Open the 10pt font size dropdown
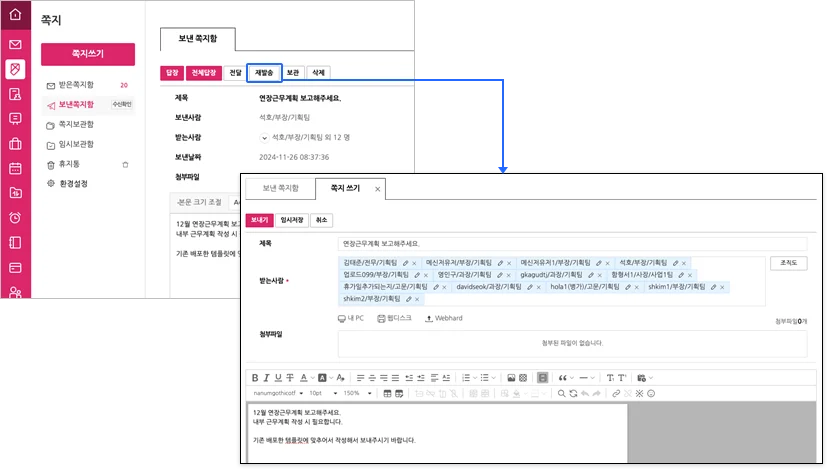Screen dimensions: 827x469 pyautogui.click(x=320, y=394)
